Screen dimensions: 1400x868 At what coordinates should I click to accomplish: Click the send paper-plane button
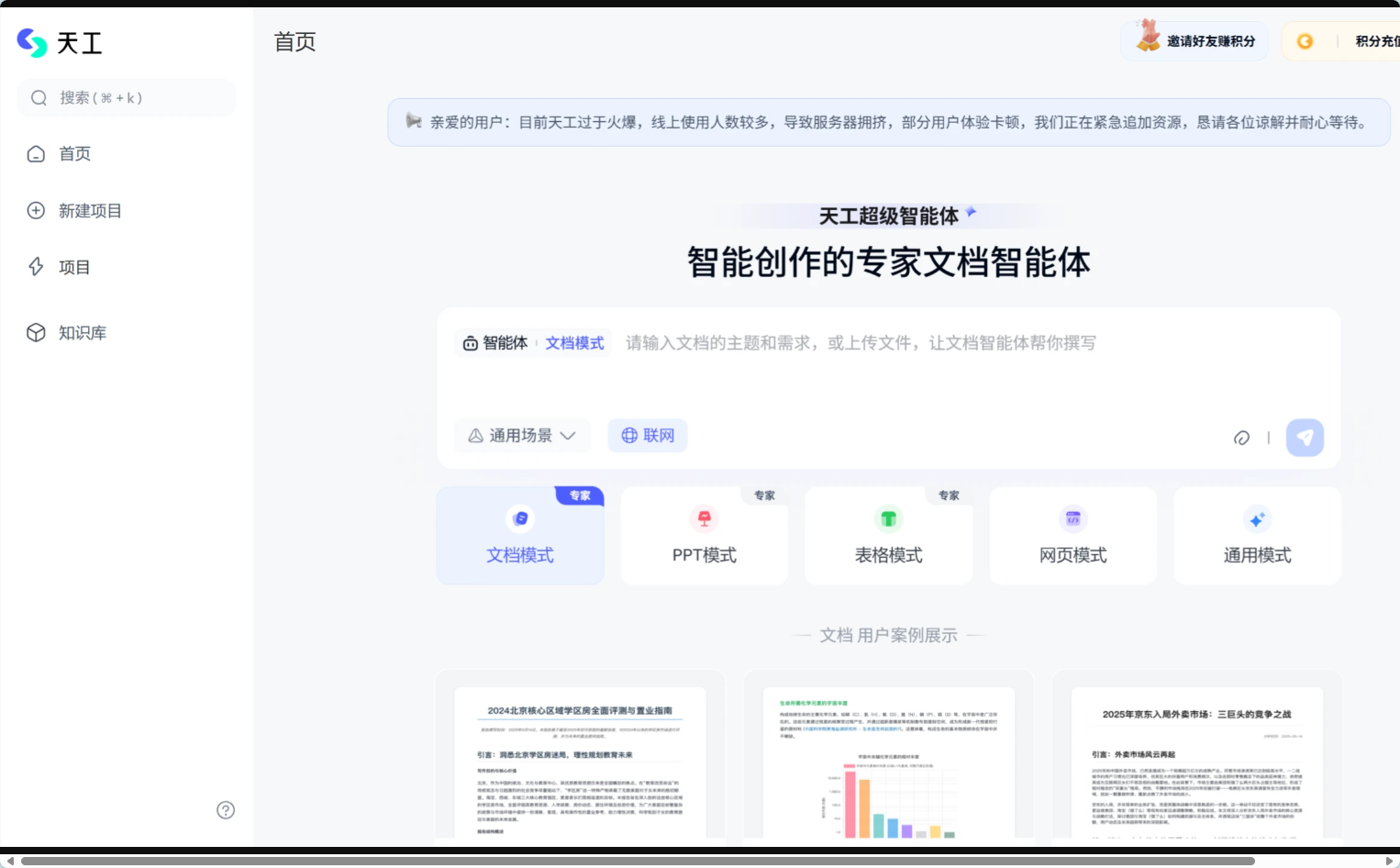coord(1305,438)
